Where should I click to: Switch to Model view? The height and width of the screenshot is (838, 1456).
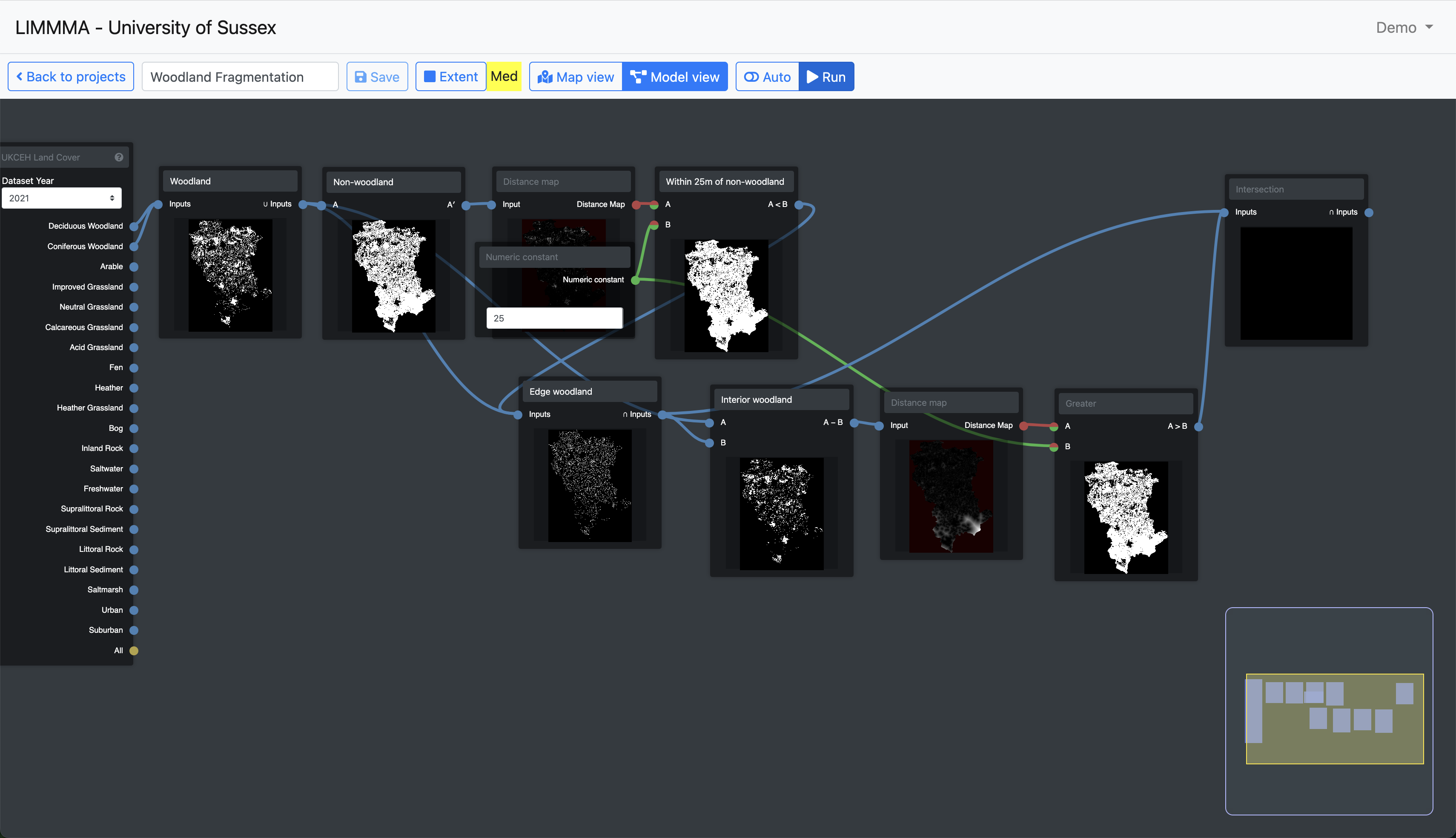click(675, 77)
